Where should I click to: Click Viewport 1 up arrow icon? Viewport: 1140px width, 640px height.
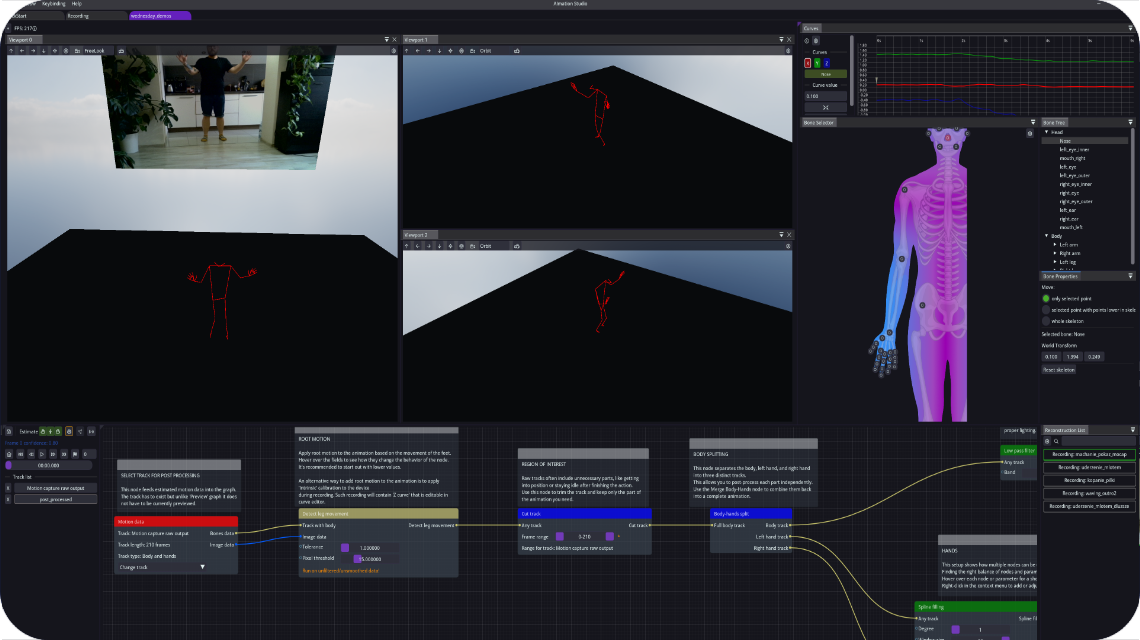(406, 51)
